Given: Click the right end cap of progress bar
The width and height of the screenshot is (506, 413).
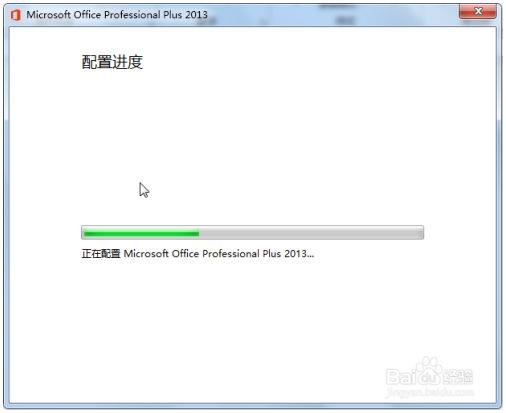Looking at the screenshot, I should pyautogui.click(x=421, y=232).
